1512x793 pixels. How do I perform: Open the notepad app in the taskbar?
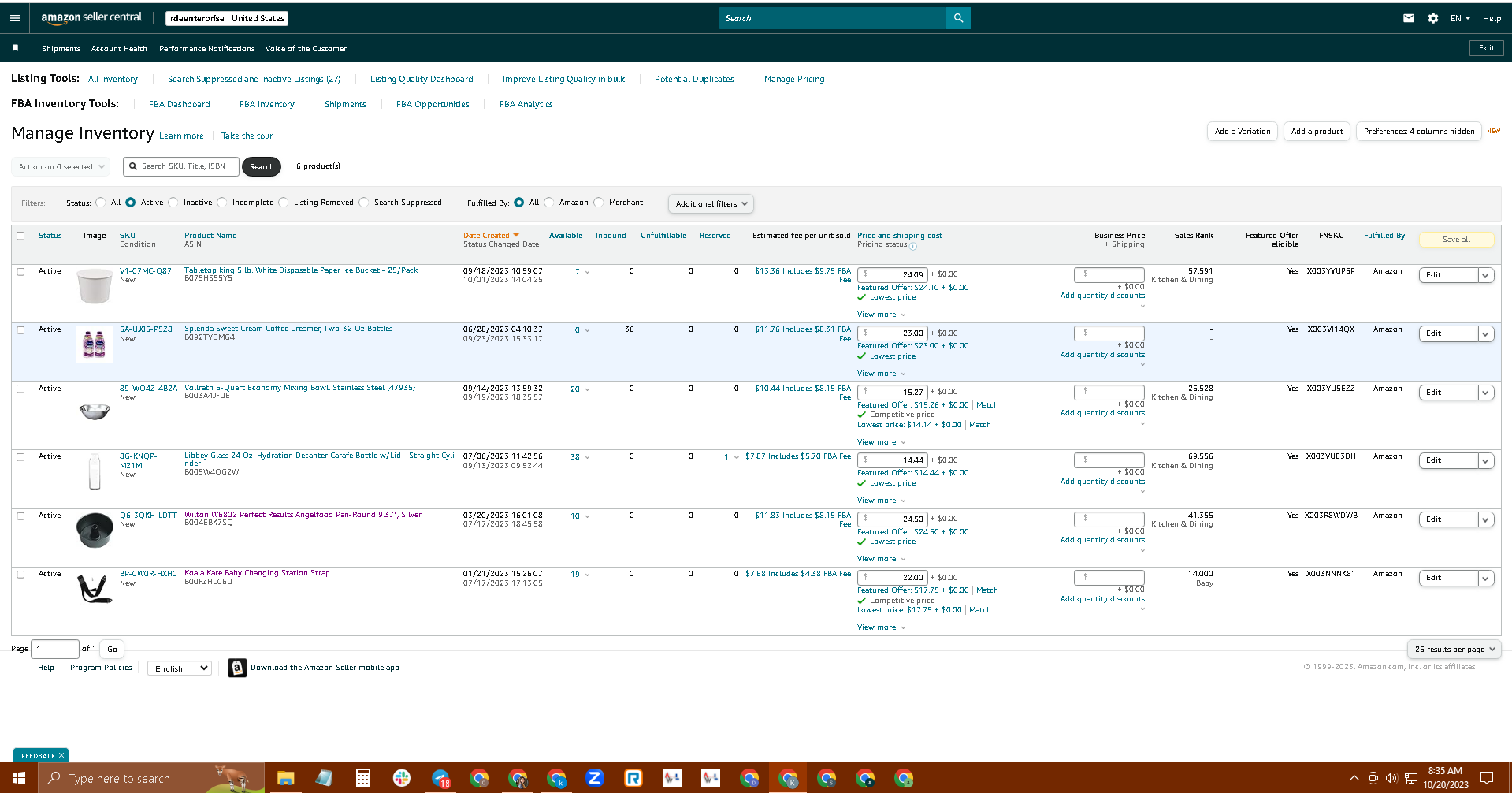324,778
